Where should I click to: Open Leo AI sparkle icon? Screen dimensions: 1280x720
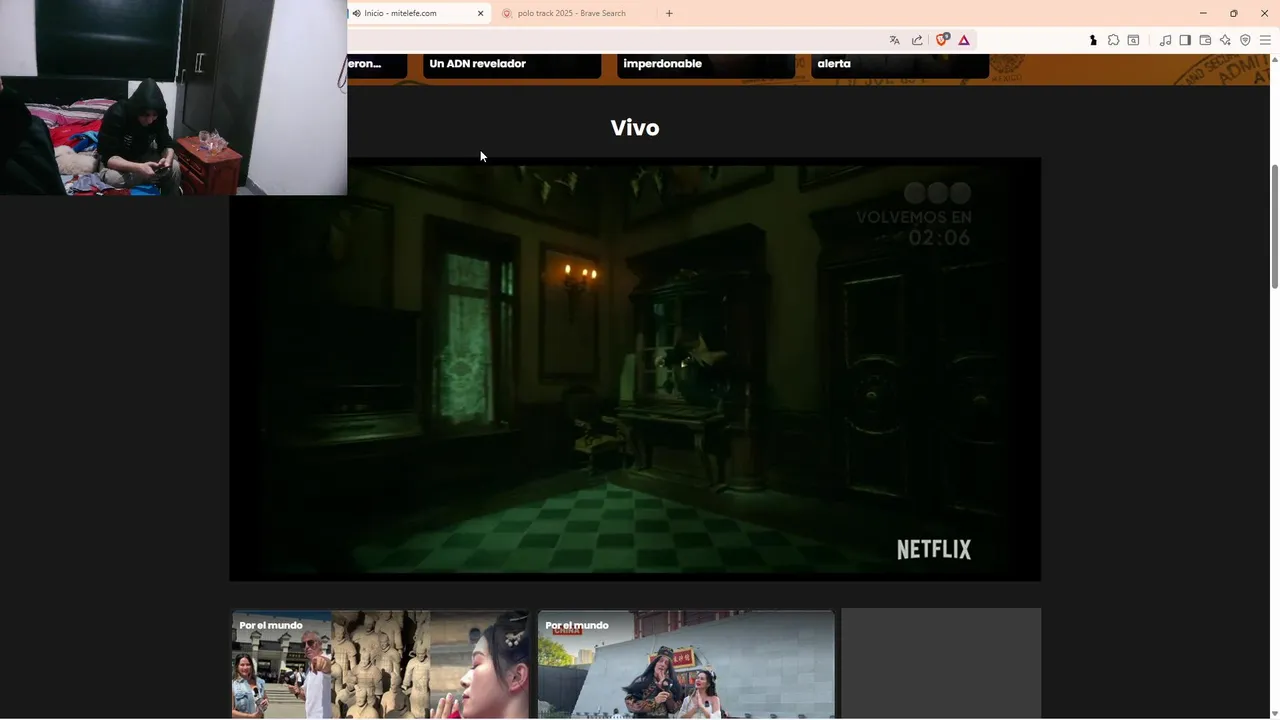tap(1225, 40)
